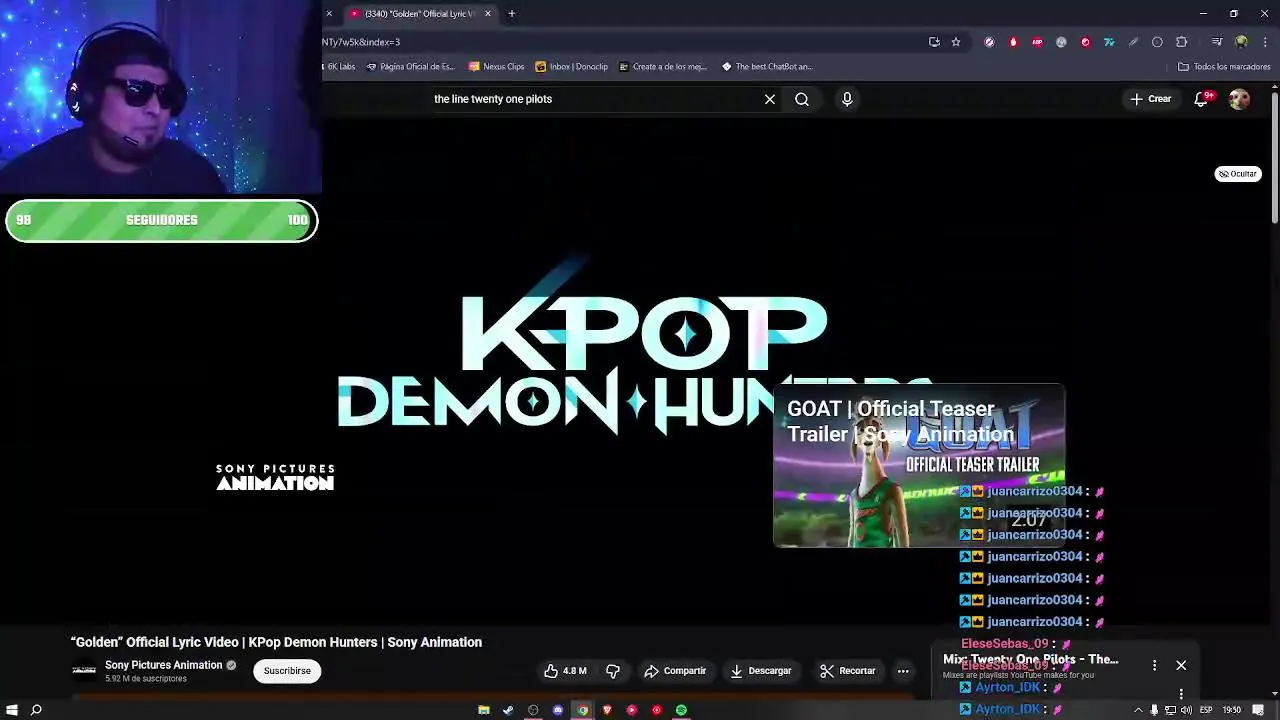Open YouTube account avatar menu
This screenshot has height=720, width=1280.
pos(1239,99)
